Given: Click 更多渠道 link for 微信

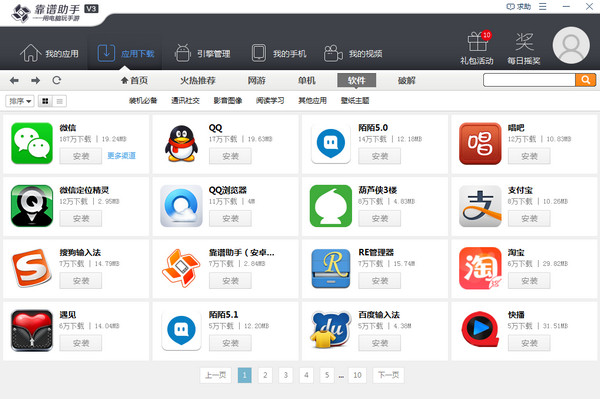Looking at the screenshot, I should [x=121, y=156].
